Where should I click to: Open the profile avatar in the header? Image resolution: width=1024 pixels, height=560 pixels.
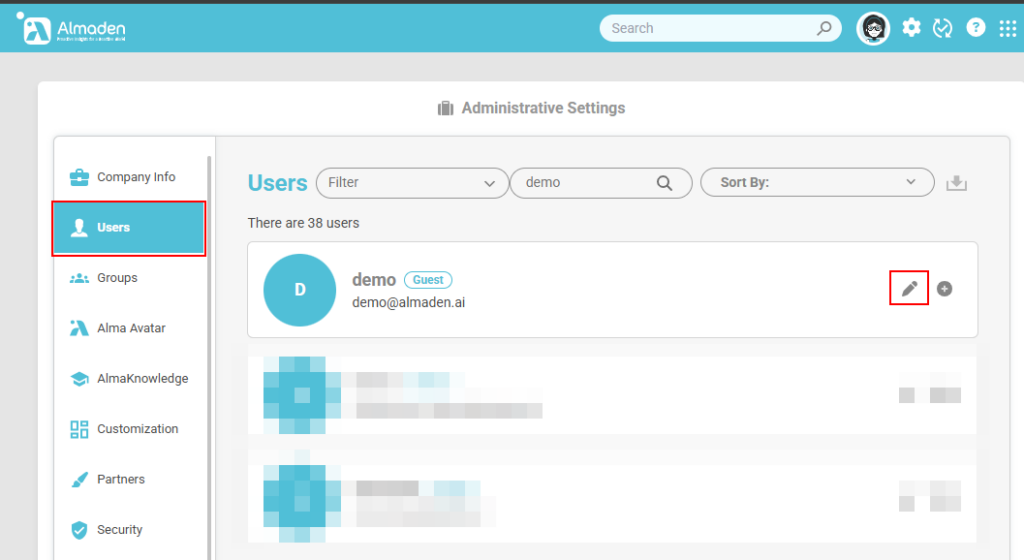point(873,28)
